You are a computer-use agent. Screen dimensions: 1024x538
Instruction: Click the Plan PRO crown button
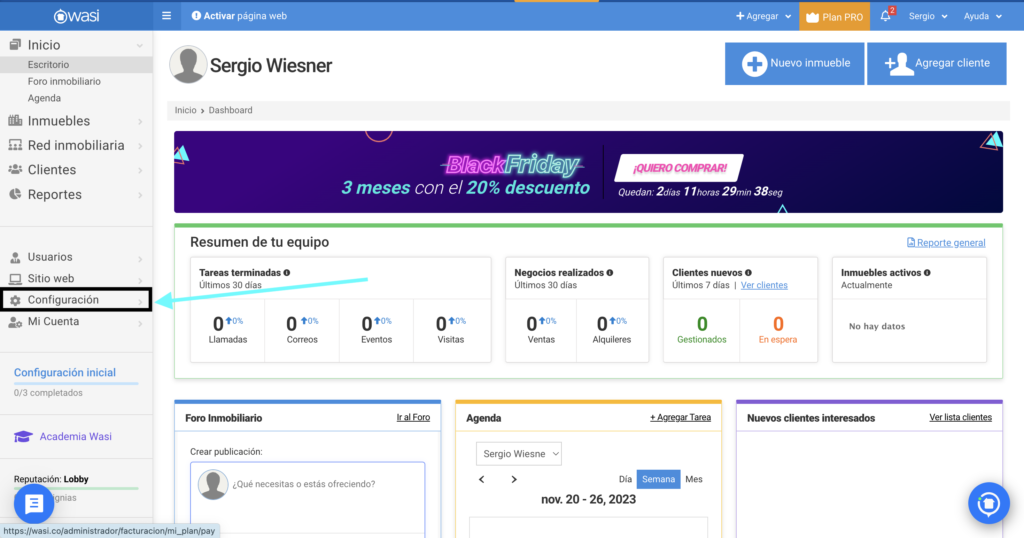(835, 17)
